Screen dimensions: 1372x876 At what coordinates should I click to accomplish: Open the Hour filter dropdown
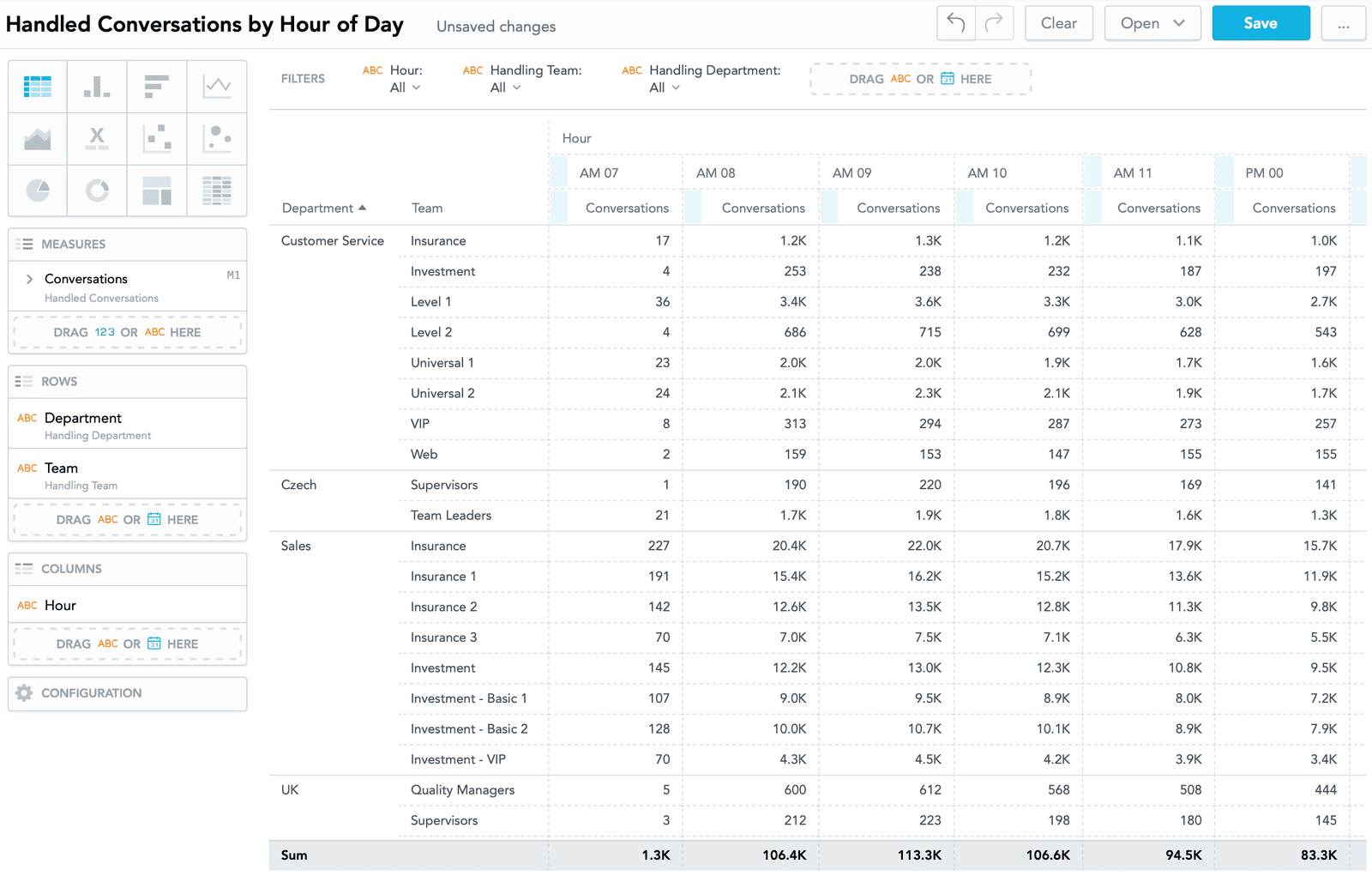403,87
